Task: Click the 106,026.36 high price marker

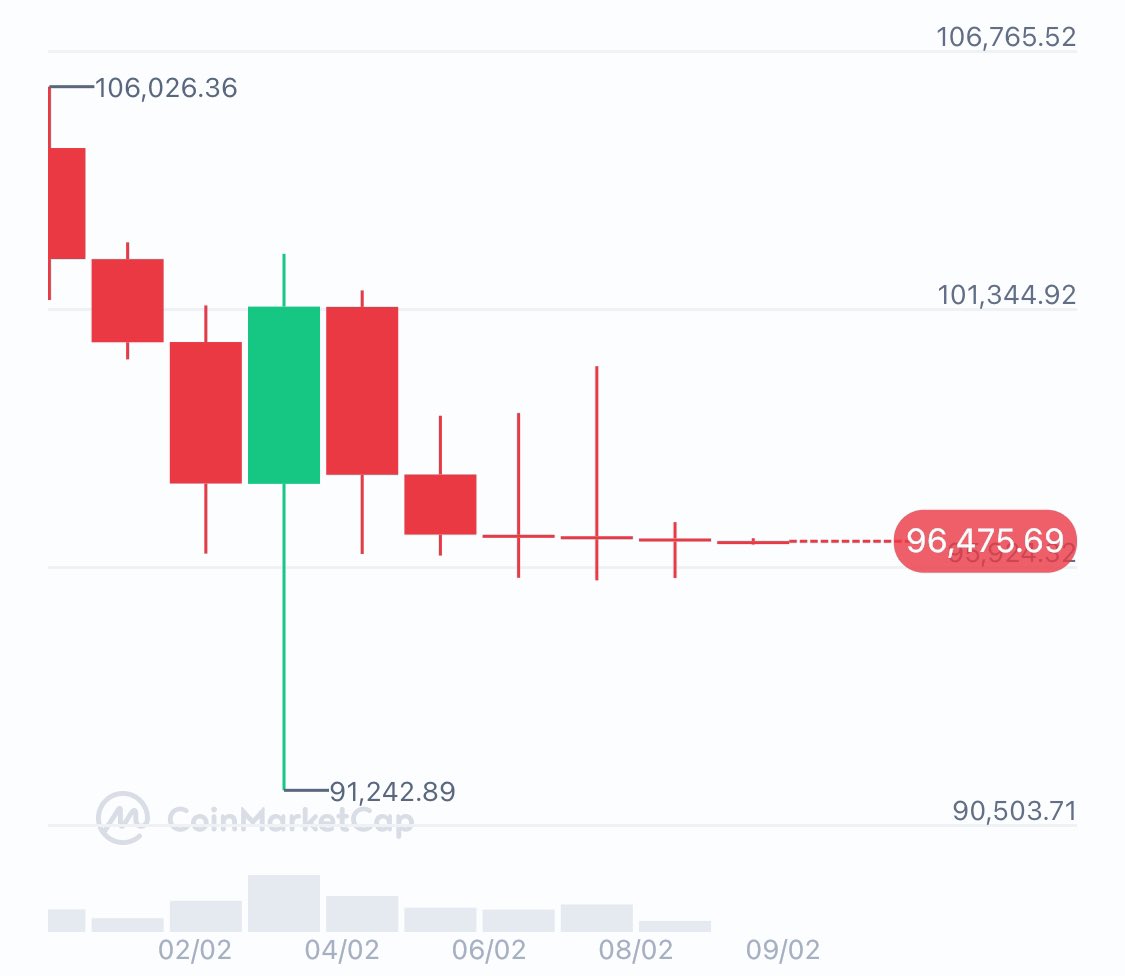Action: (x=166, y=88)
